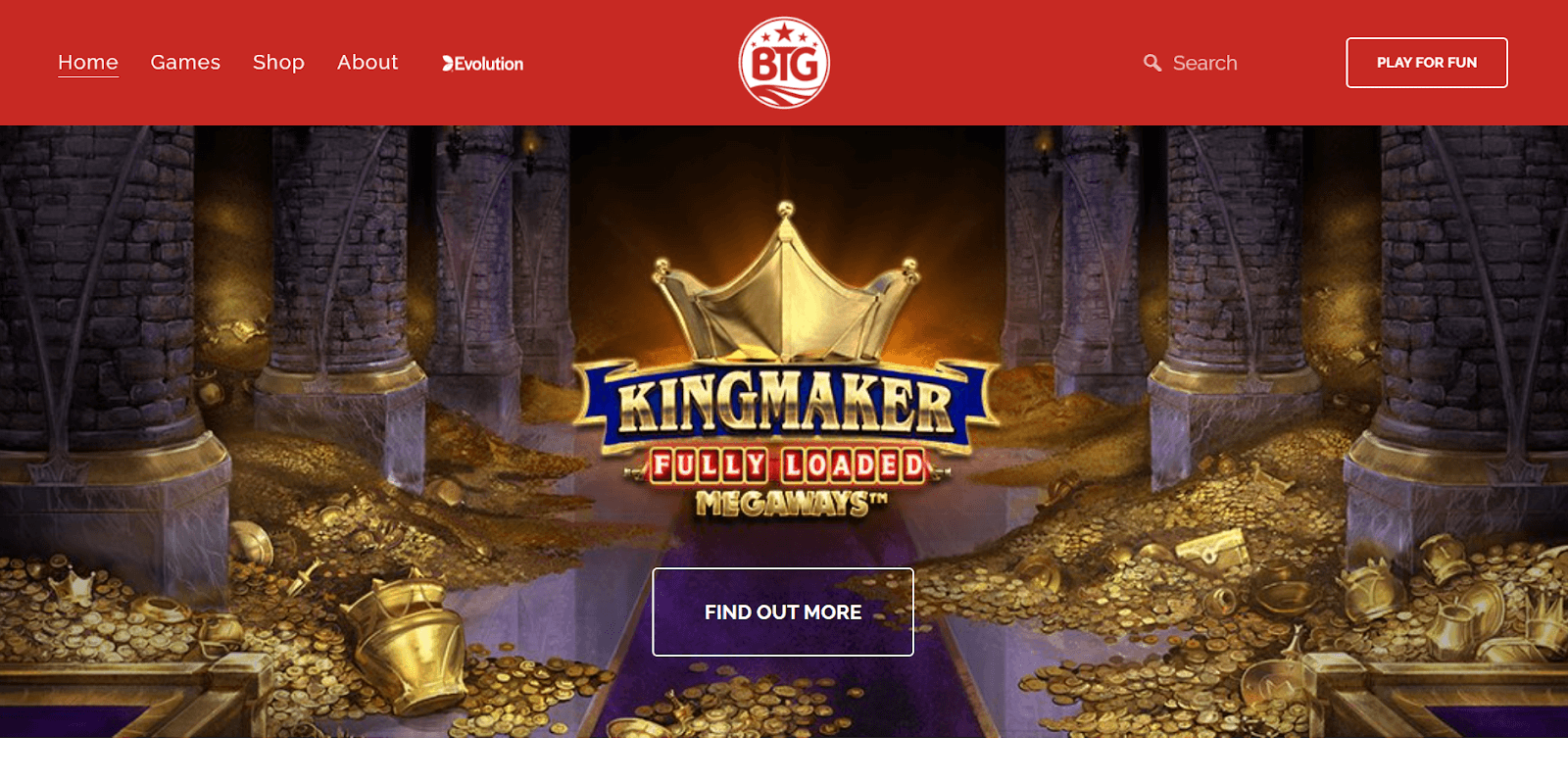Click the Find Out More button
The height and width of the screenshot is (782, 1568).
pyautogui.click(x=783, y=612)
